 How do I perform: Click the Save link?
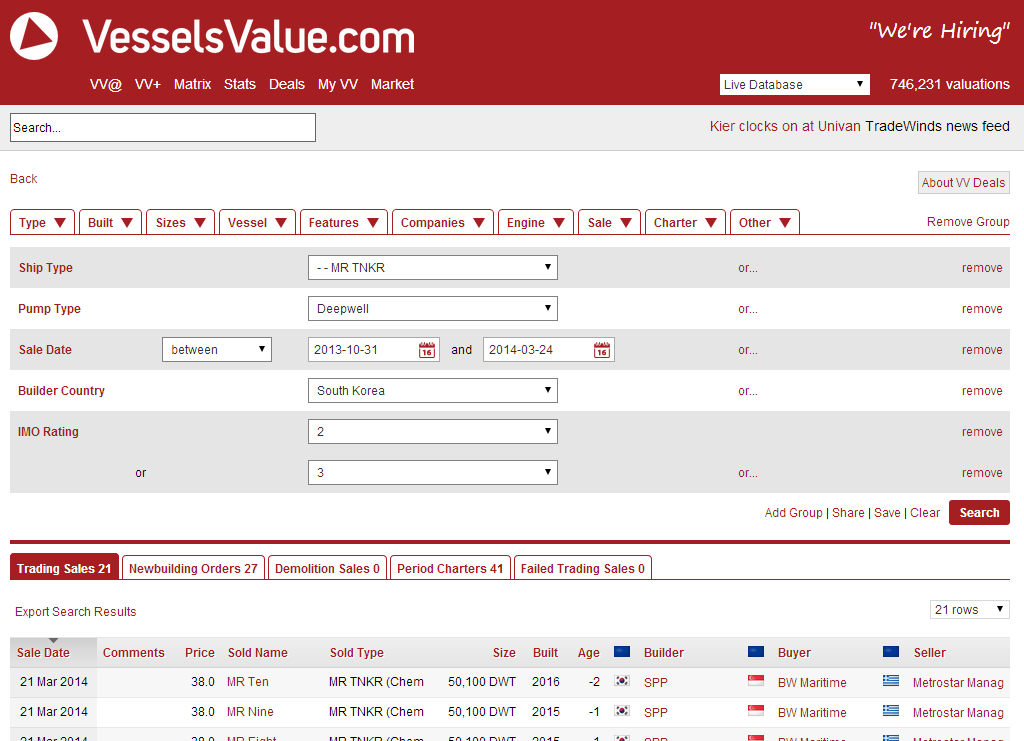(887, 512)
